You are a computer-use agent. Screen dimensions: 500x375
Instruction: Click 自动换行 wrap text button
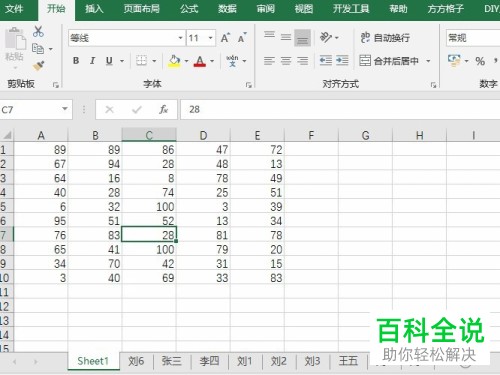click(385, 38)
